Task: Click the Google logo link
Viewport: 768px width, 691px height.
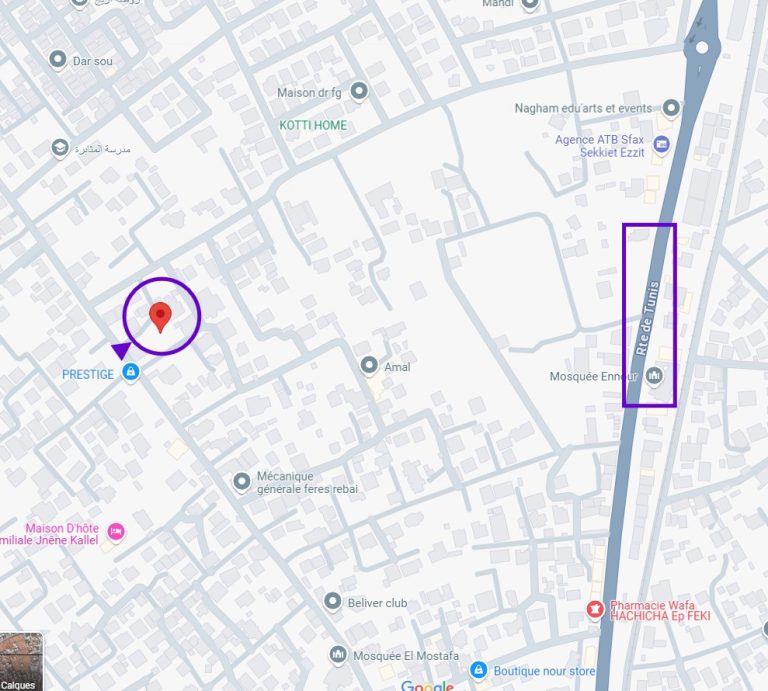Action: point(427,686)
